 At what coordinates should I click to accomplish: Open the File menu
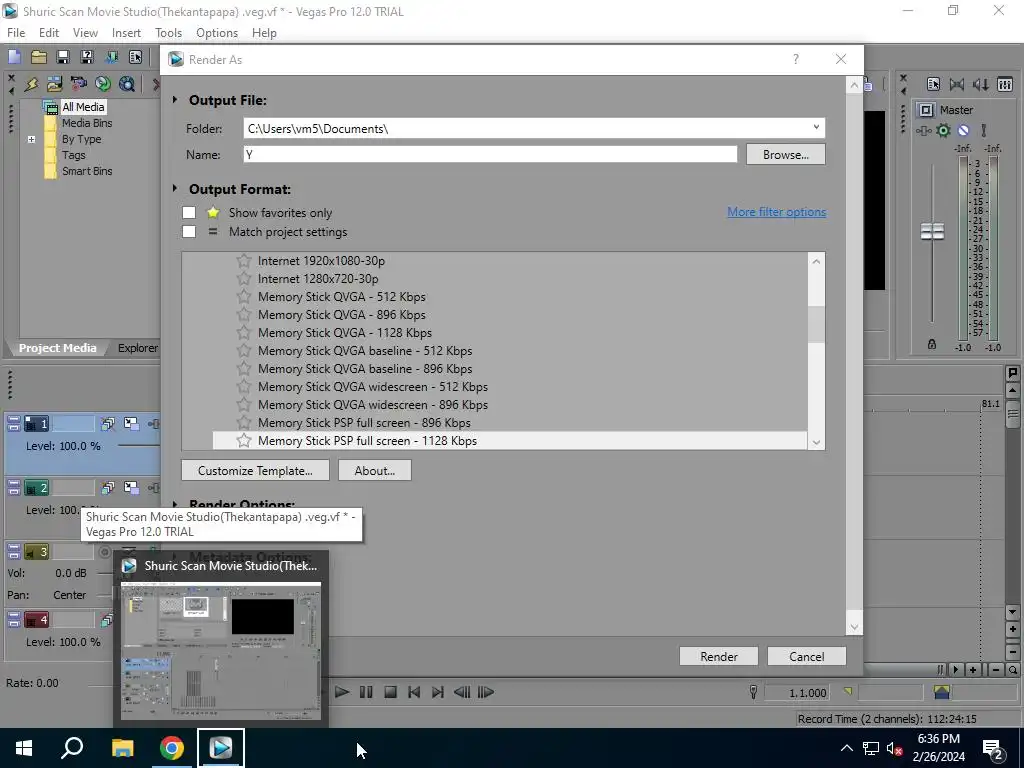(x=16, y=33)
